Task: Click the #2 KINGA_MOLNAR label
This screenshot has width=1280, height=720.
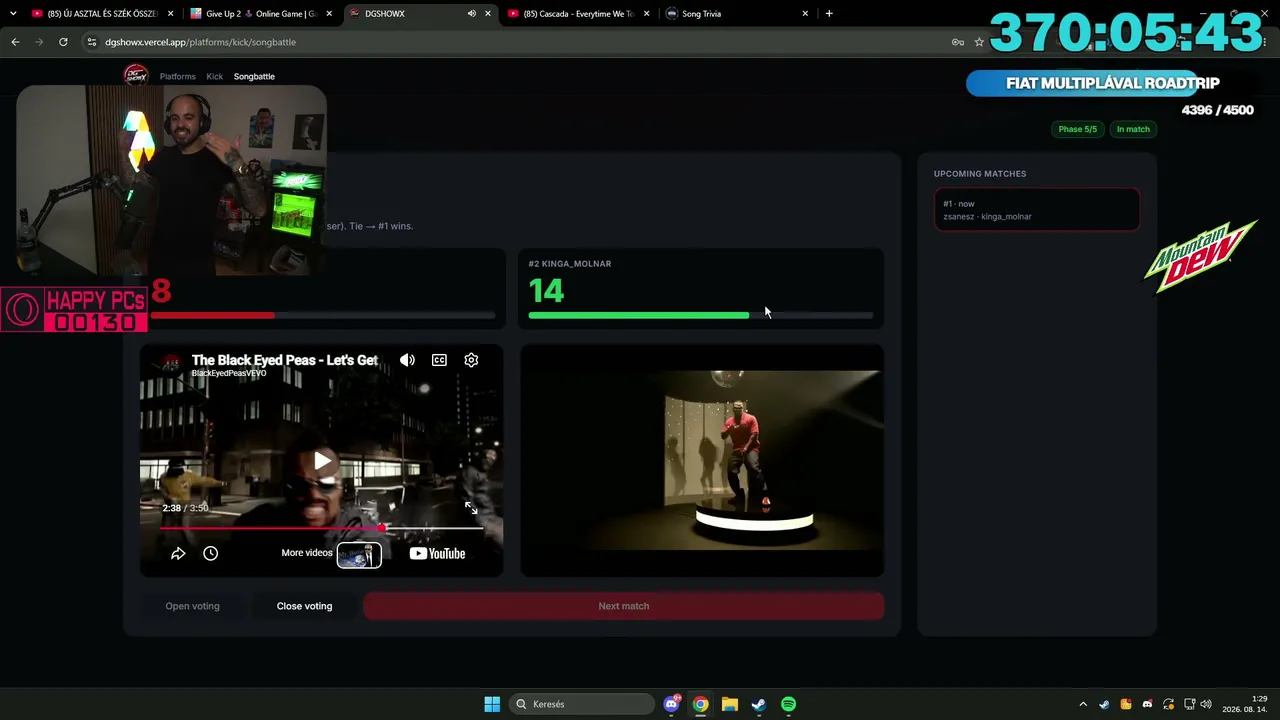Action: [570, 264]
